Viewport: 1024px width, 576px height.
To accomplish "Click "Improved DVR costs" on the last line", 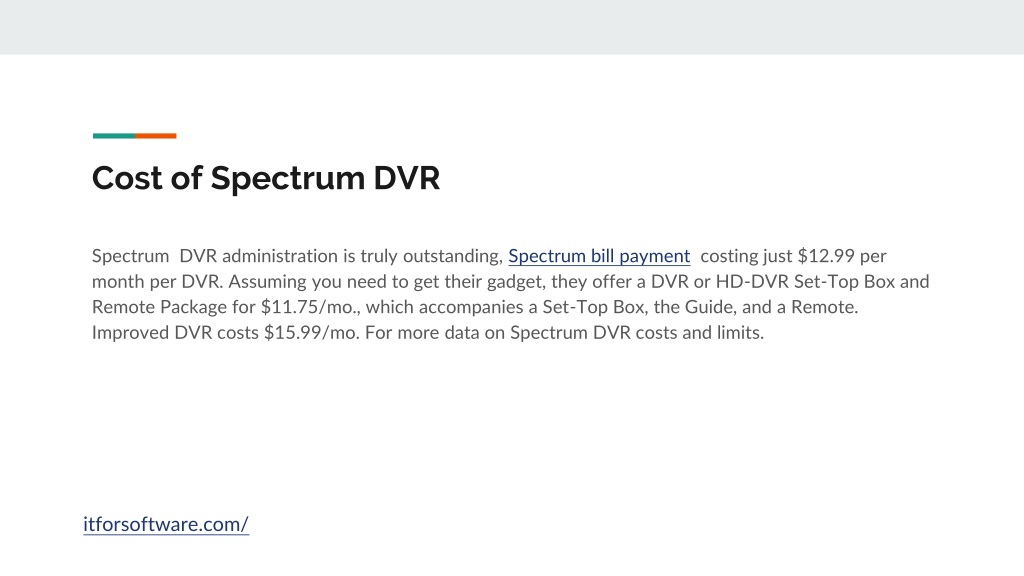I will (x=175, y=332).
